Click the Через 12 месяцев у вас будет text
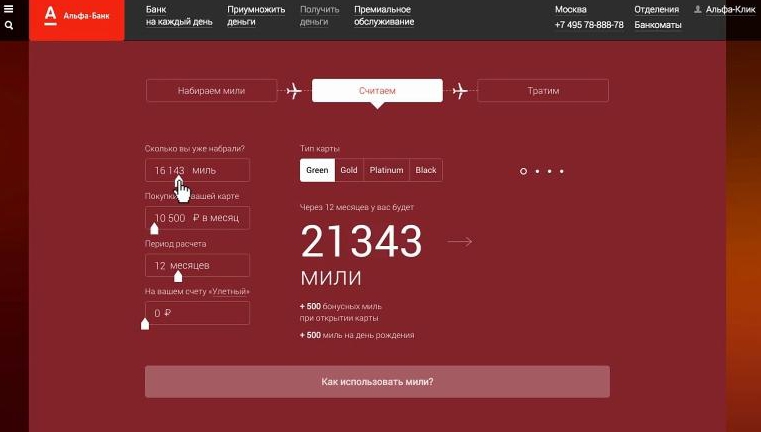This screenshot has width=761, height=432. 357,207
